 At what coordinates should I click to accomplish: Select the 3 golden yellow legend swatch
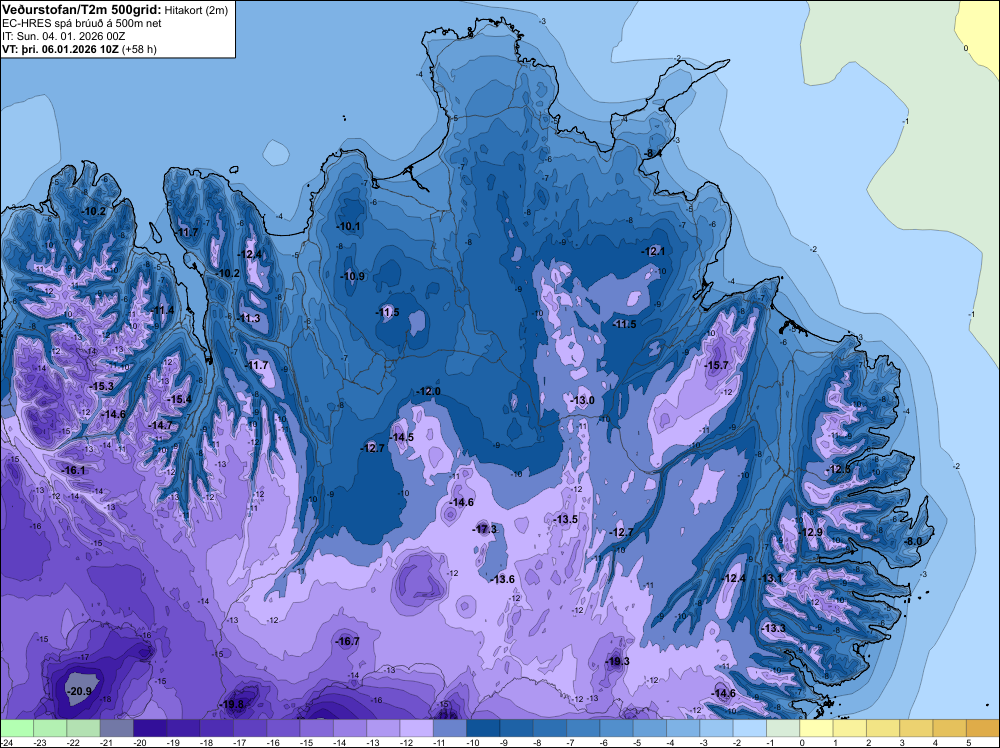click(x=916, y=728)
